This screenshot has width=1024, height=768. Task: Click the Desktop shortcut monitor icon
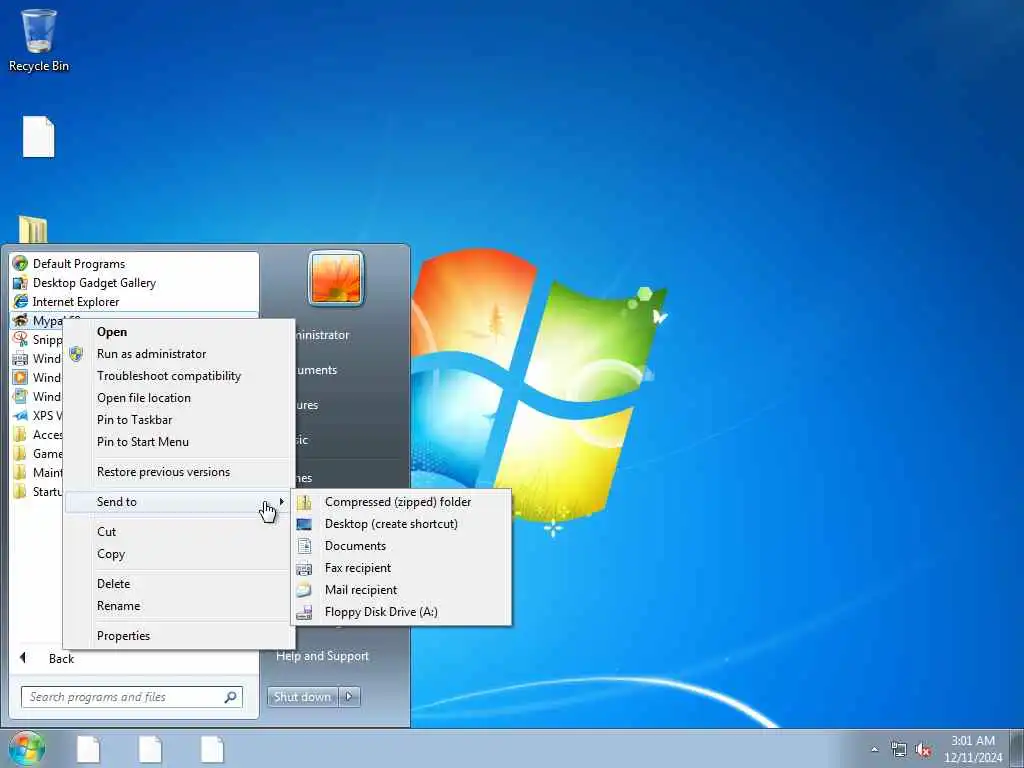(x=304, y=524)
